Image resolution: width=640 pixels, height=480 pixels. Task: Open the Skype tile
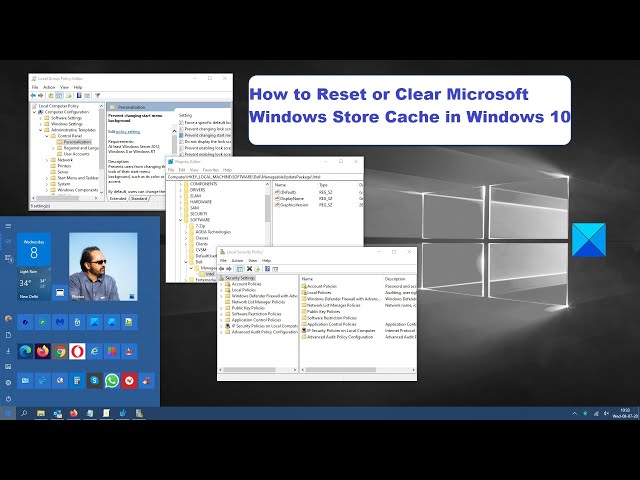tap(94, 380)
